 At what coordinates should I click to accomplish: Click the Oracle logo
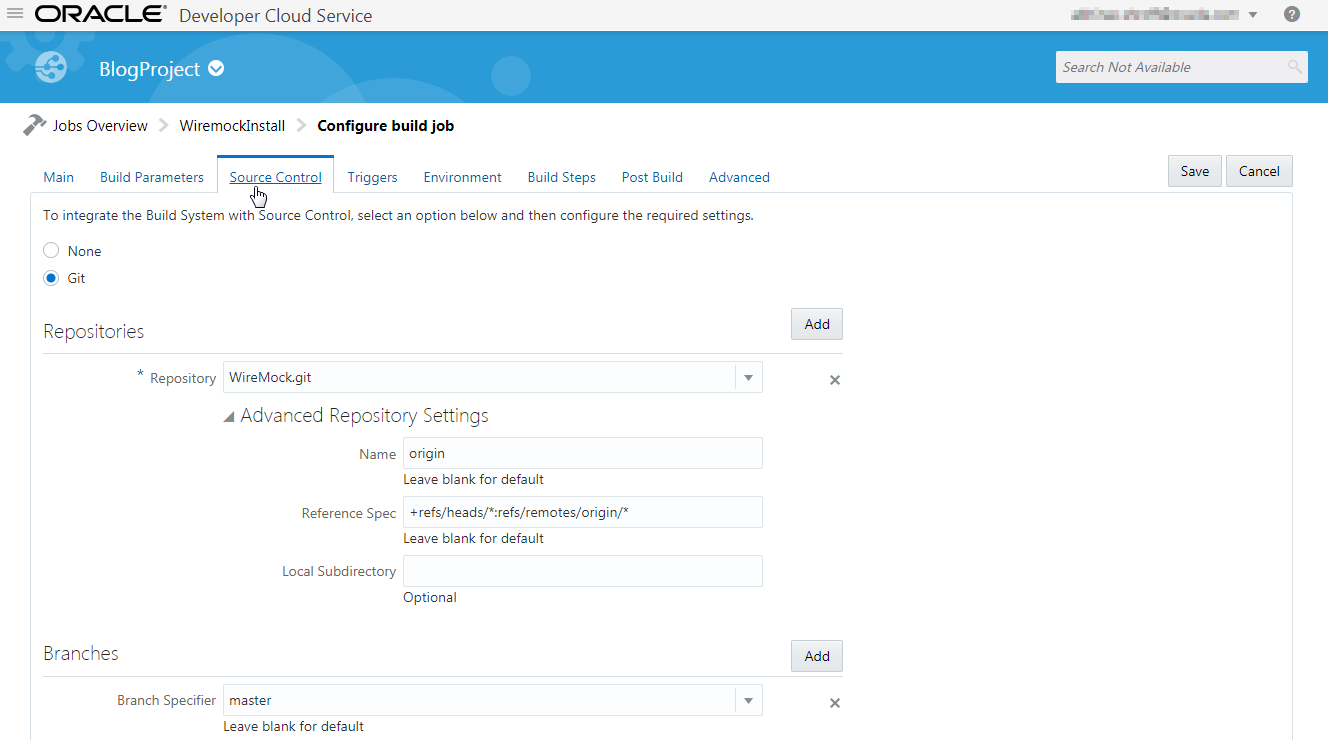pos(101,14)
